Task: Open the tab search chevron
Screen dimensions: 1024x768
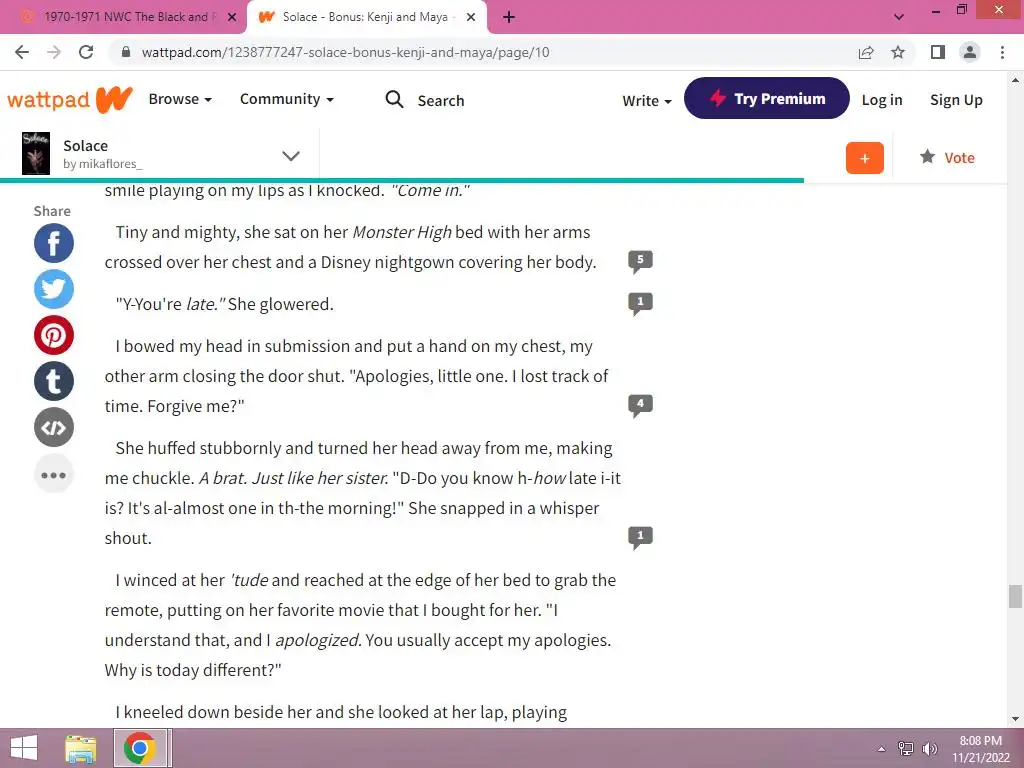Action: tap(899, 17)
